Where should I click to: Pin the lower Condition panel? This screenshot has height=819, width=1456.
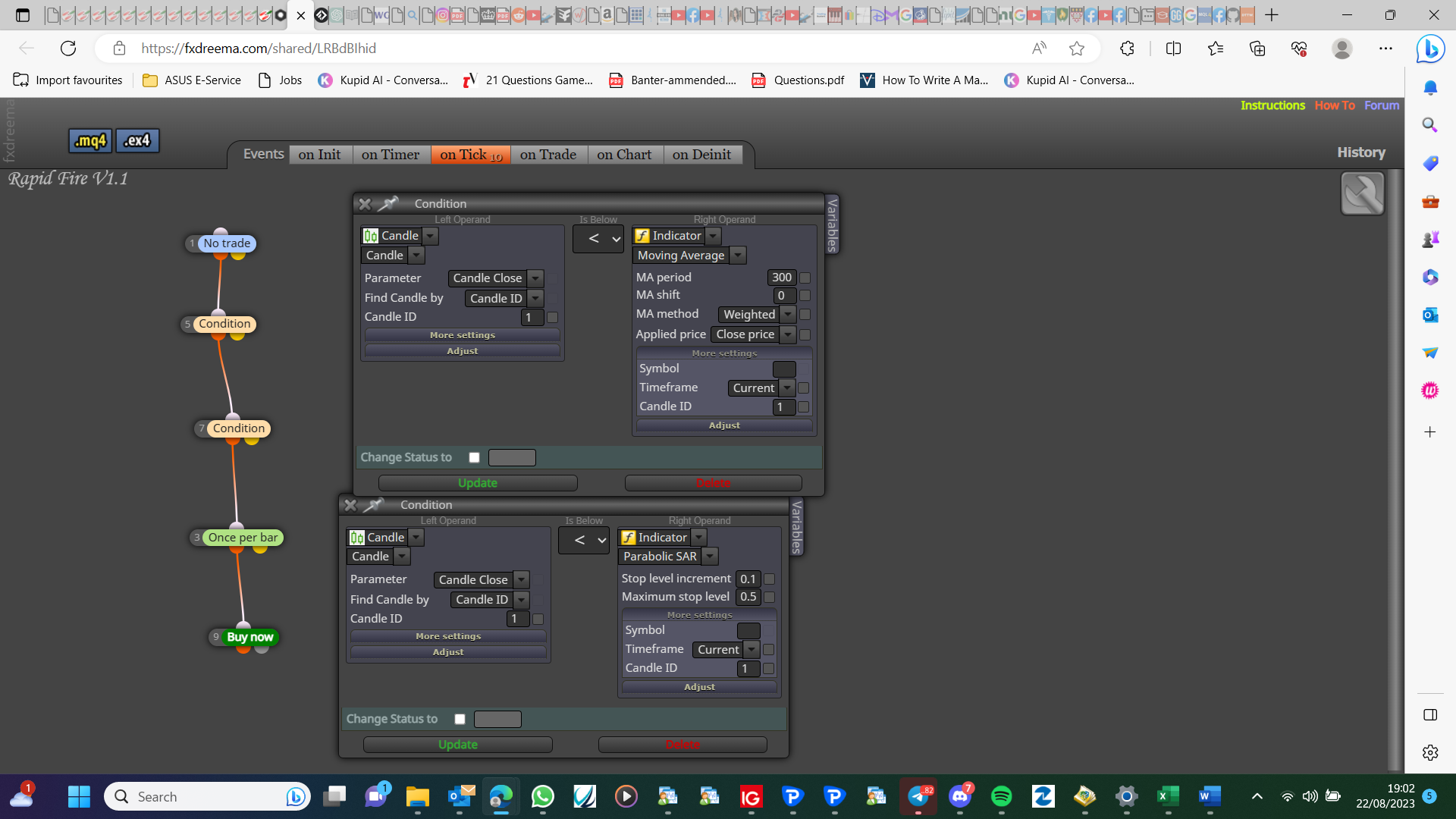(x=374, y=504)
